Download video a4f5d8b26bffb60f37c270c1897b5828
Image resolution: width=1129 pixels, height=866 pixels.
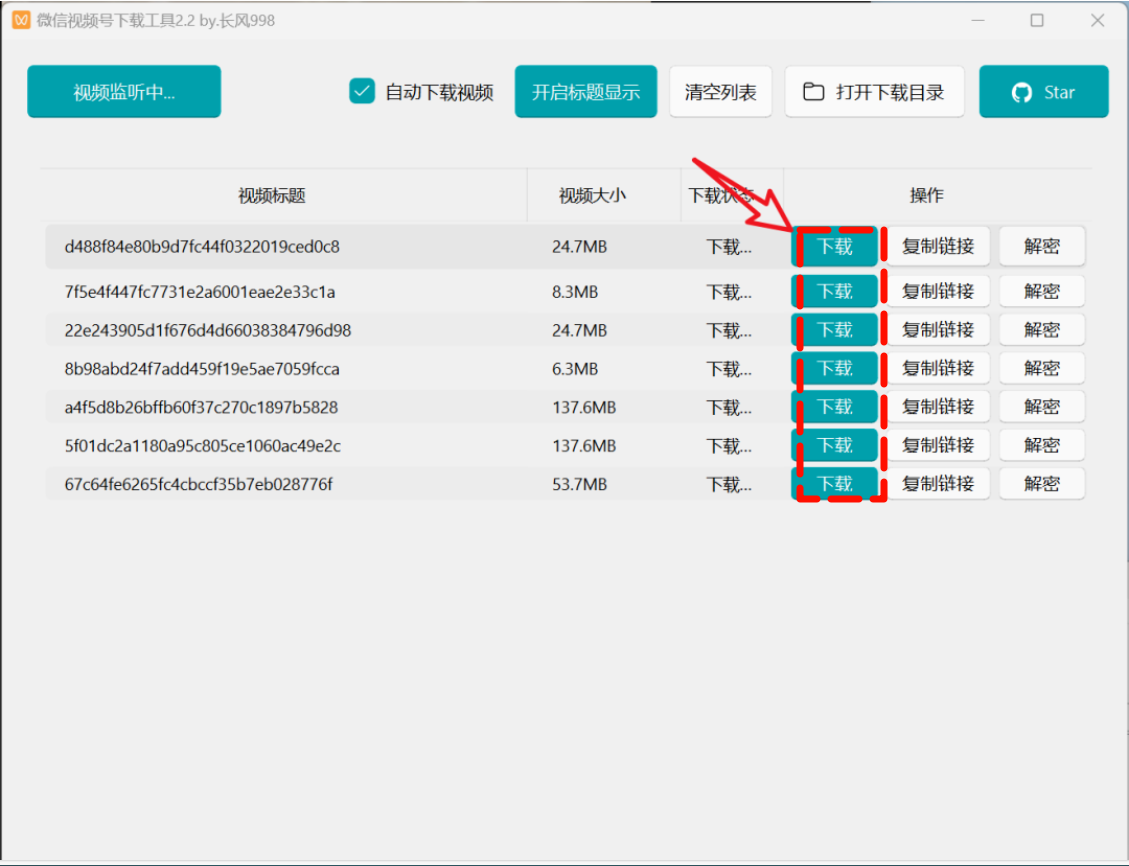point(835,407)
